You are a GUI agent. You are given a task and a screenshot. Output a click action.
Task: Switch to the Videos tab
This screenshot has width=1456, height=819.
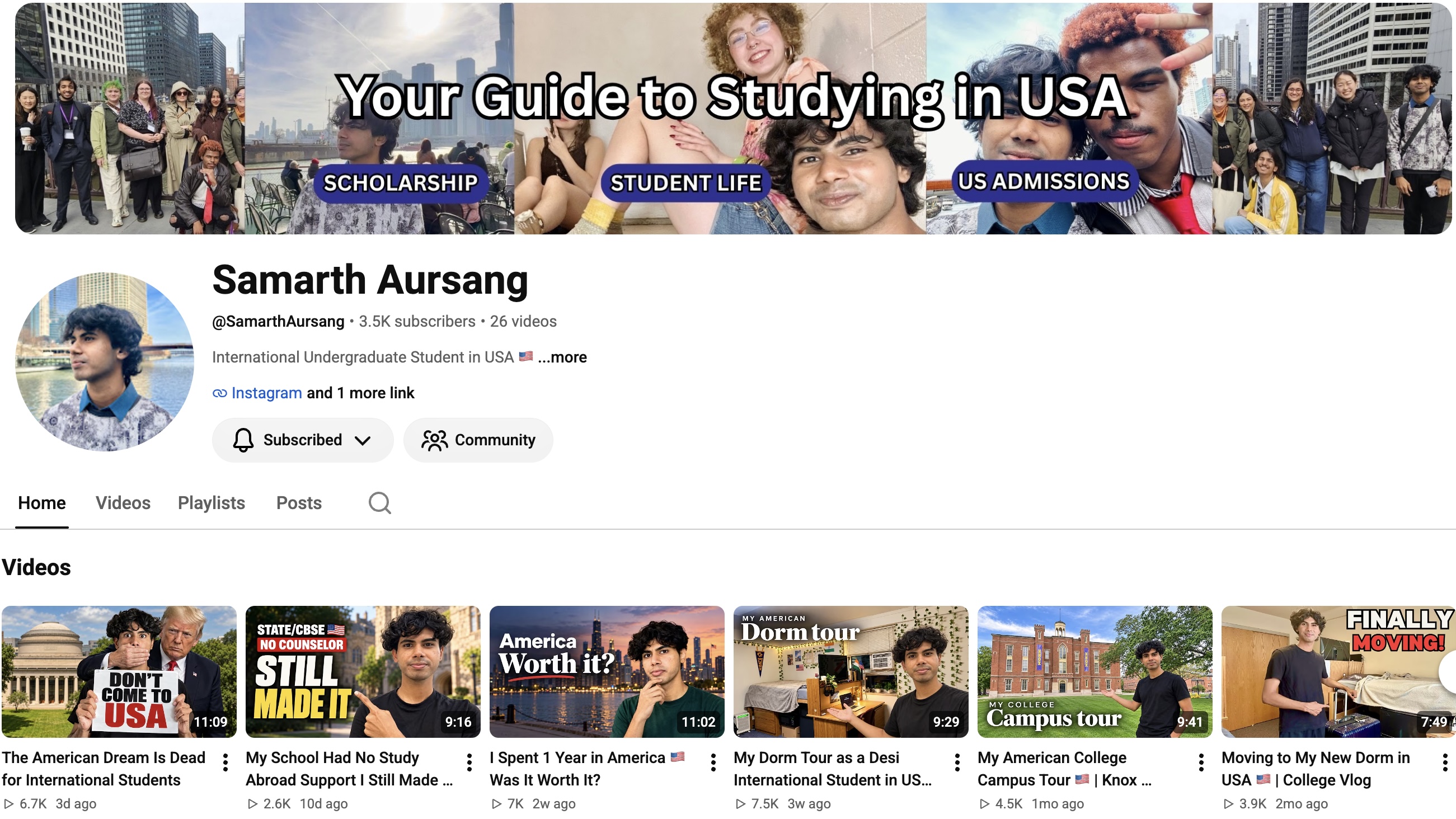click(x=123, y=503)
